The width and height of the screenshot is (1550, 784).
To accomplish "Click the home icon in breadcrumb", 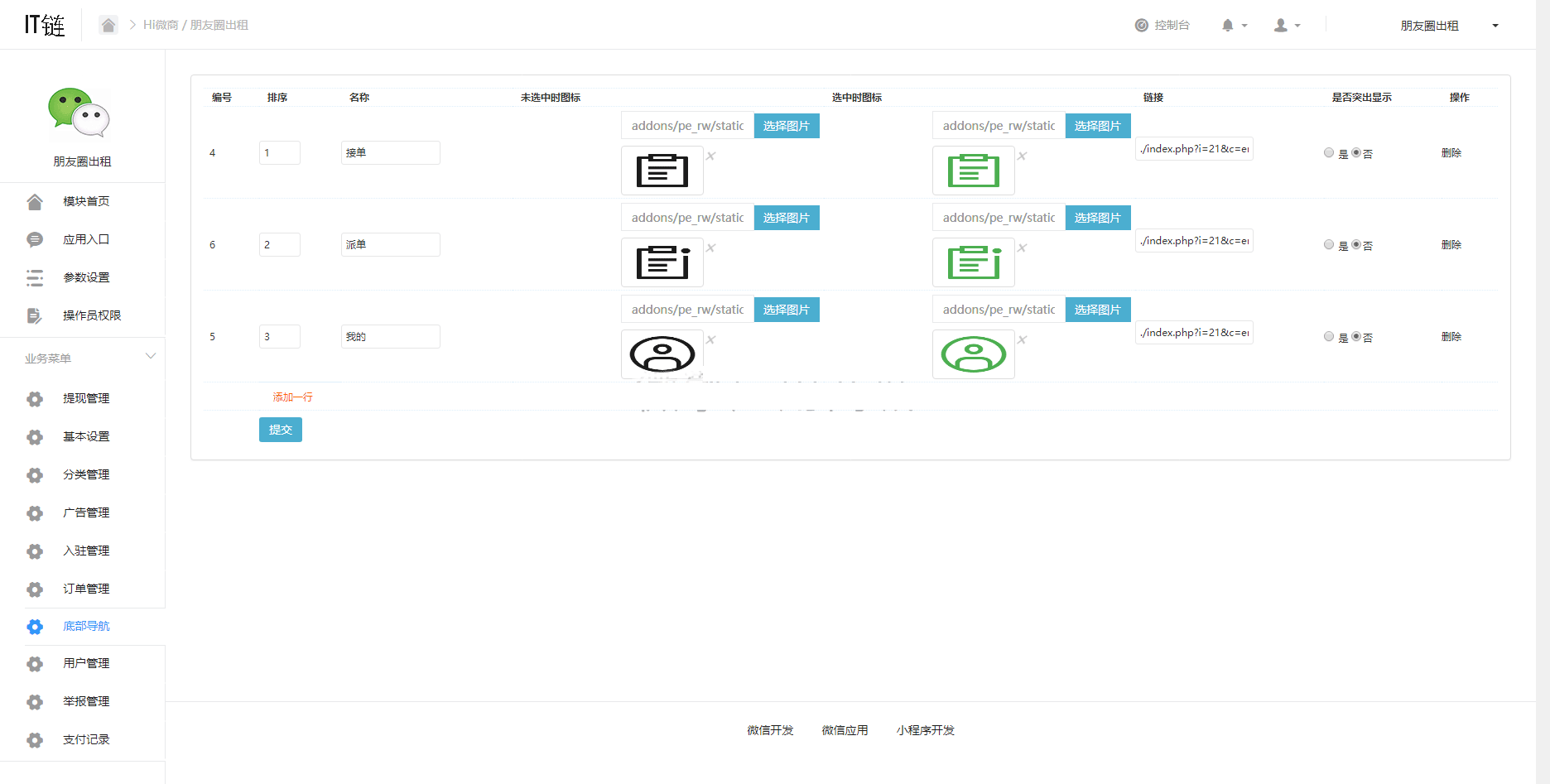I will point(108,25).
